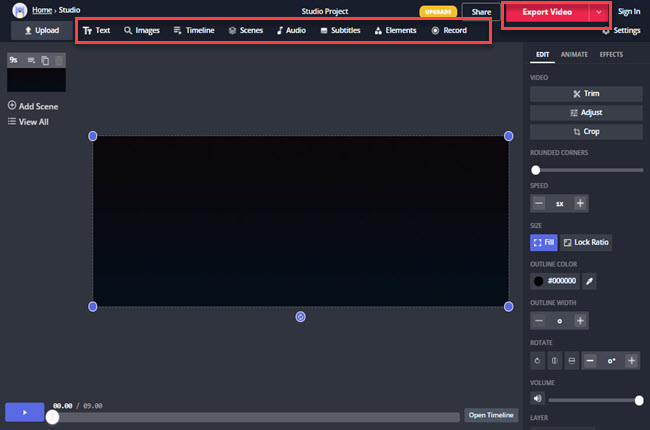
Task: Click the Share button
Action: 481,12
